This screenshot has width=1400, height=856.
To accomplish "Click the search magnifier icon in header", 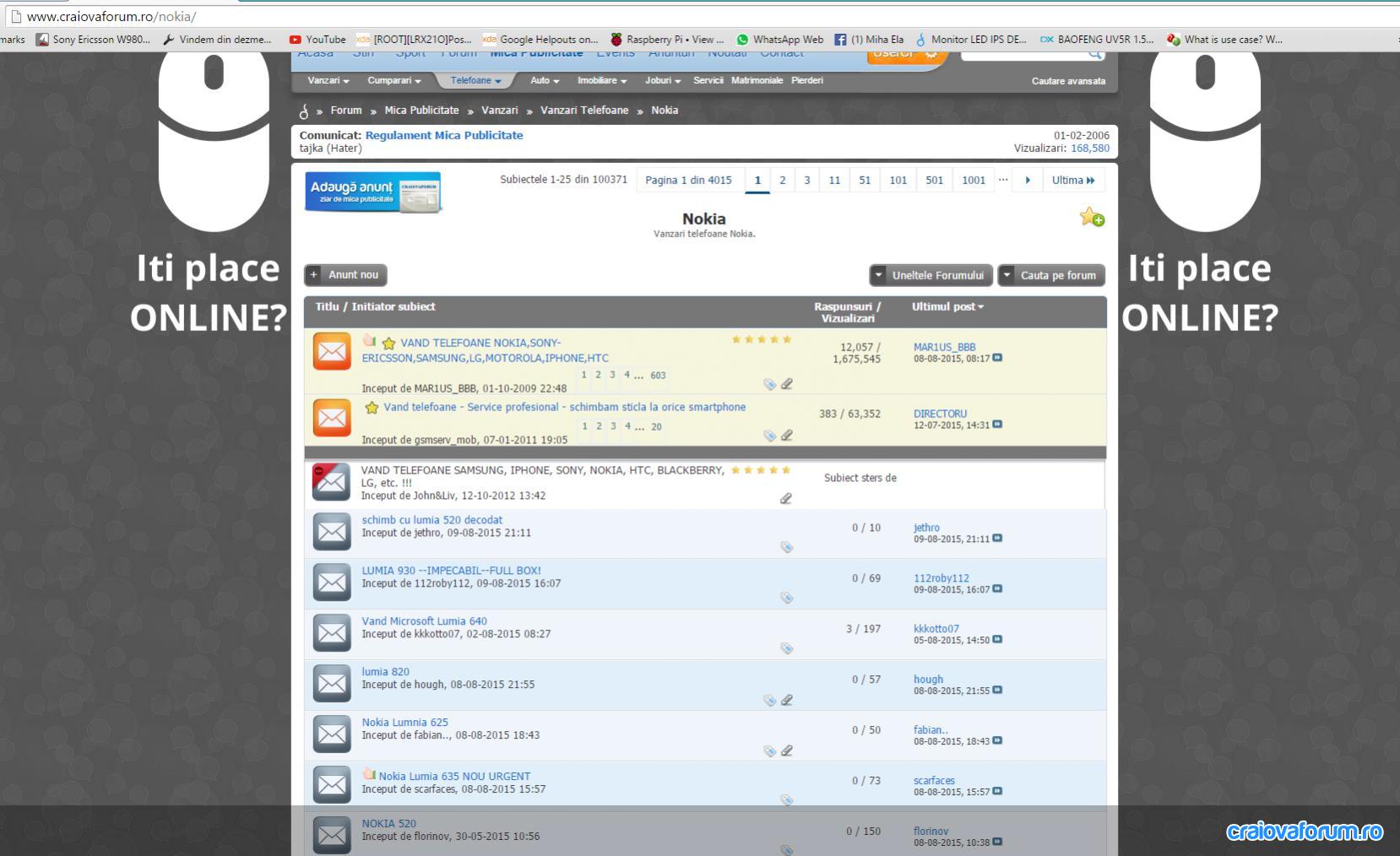I will tap(1094, 54).
